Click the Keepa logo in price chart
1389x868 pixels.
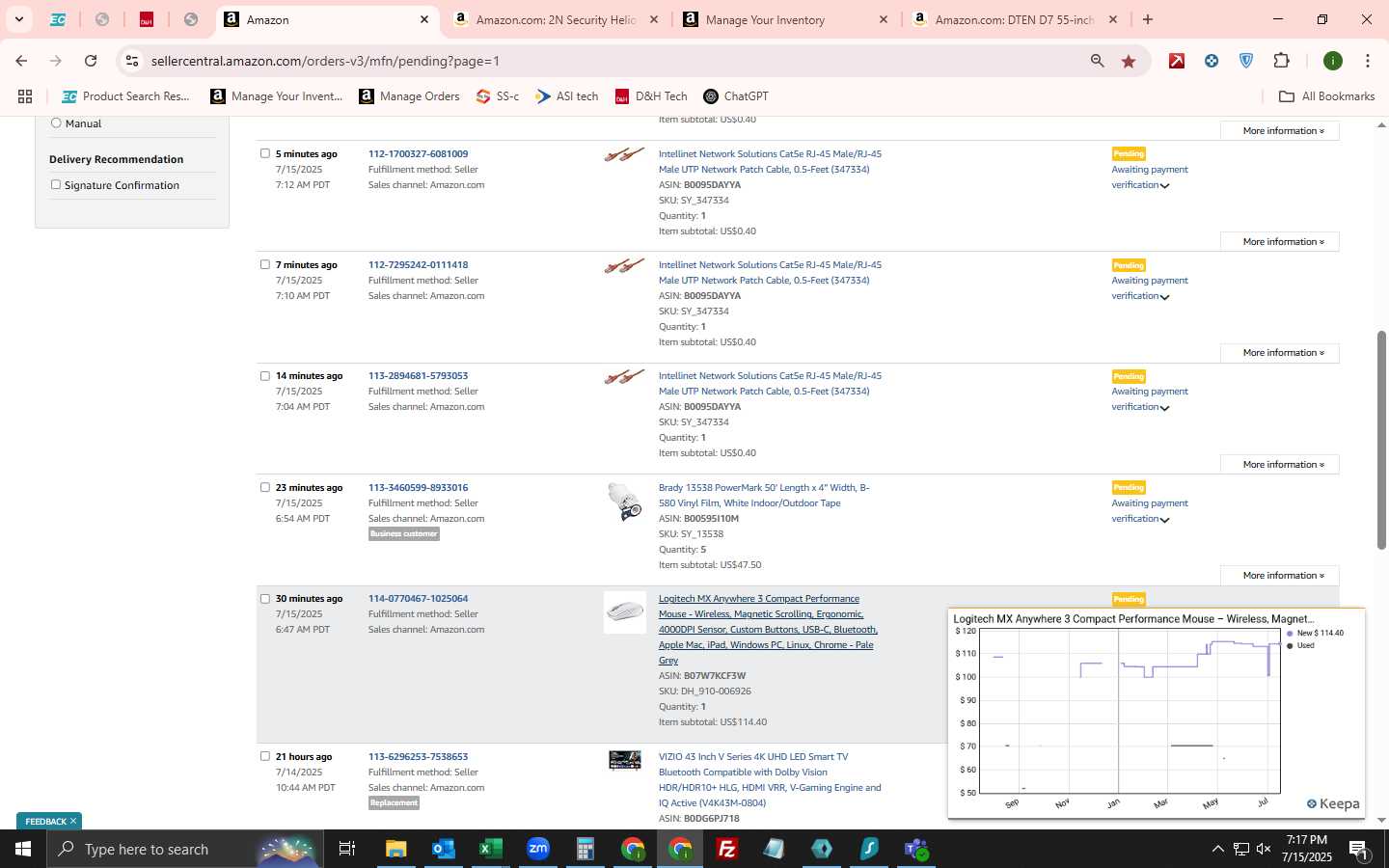tap(1333, 804)
